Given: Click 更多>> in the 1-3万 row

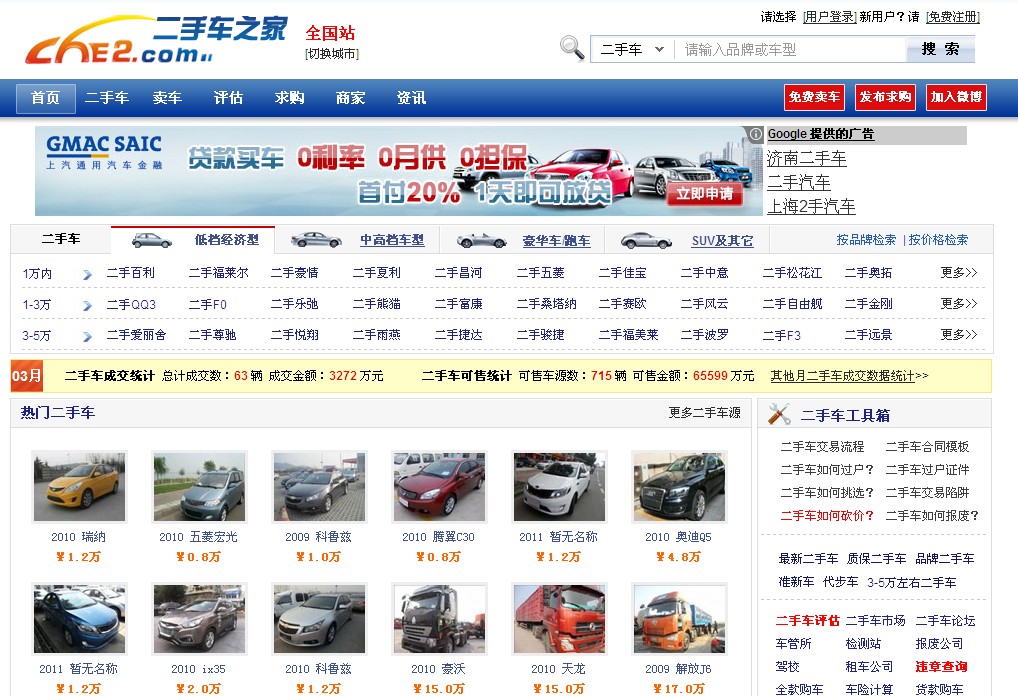Looking at the screenshot, I should [x=959, y=304].
